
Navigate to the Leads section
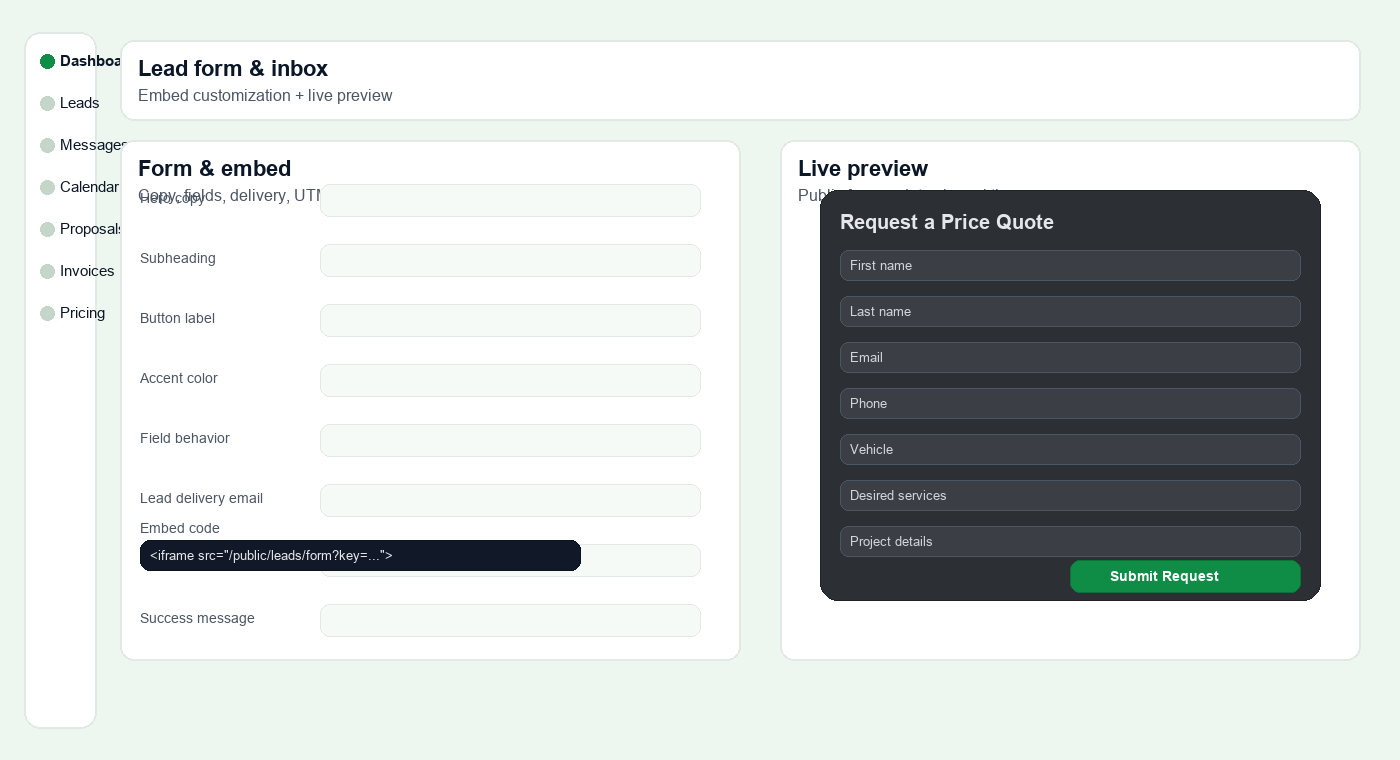80,103
